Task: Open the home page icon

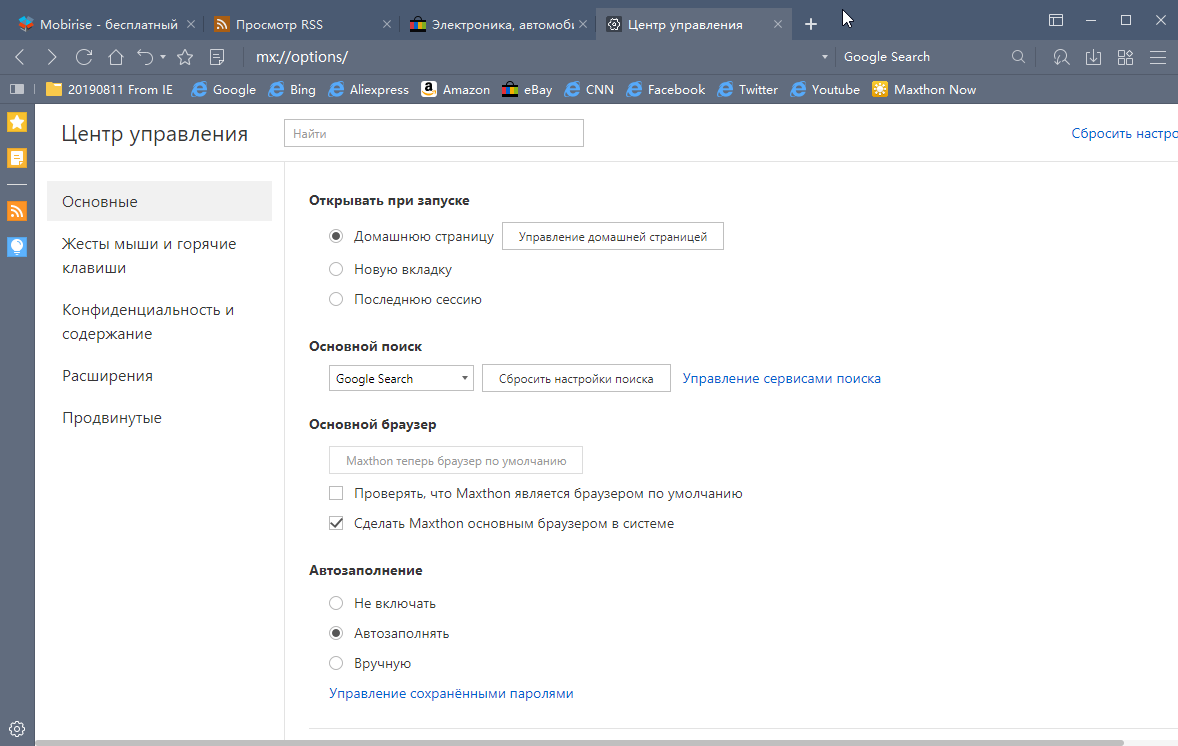Action: [x=116, y=57]
